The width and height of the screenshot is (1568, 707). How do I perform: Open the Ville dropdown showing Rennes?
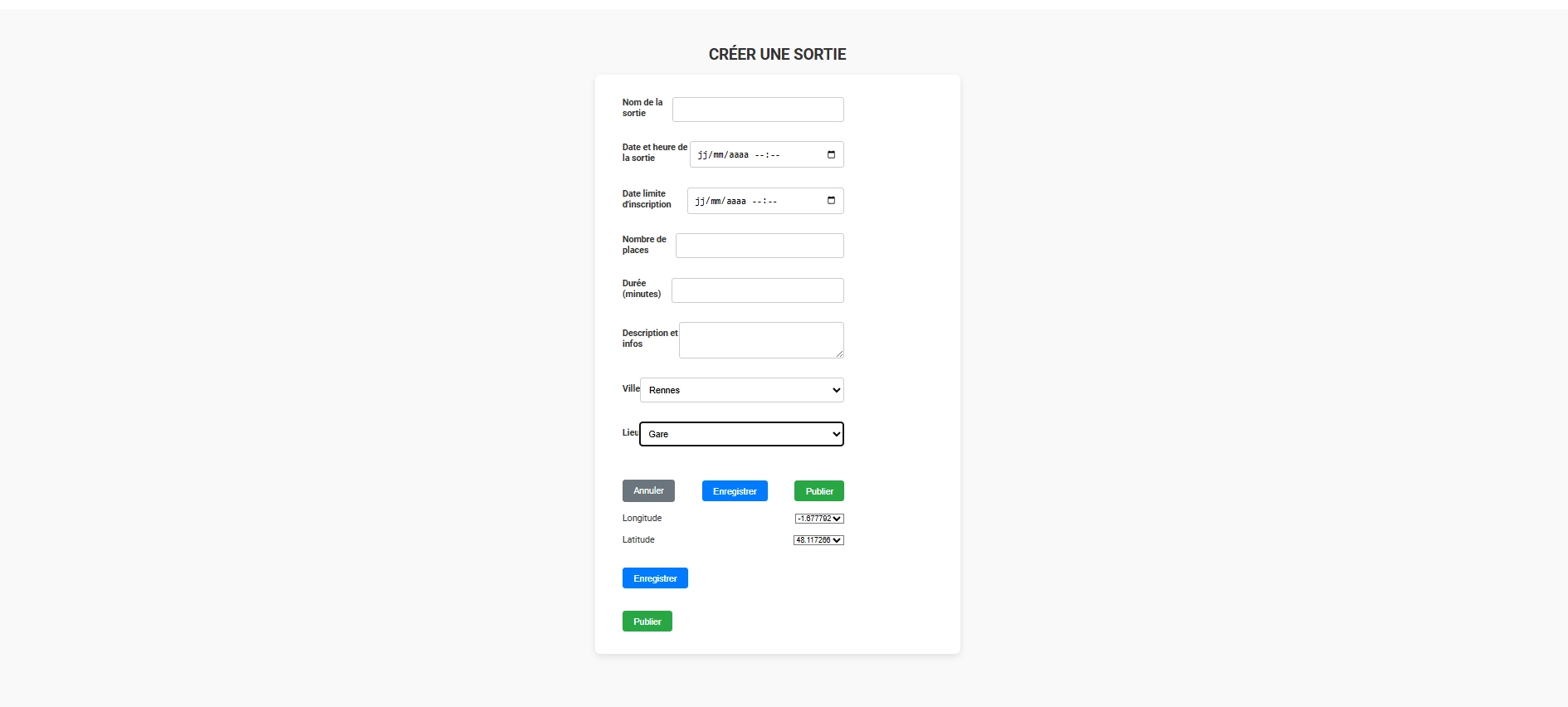tap(741, 390)
